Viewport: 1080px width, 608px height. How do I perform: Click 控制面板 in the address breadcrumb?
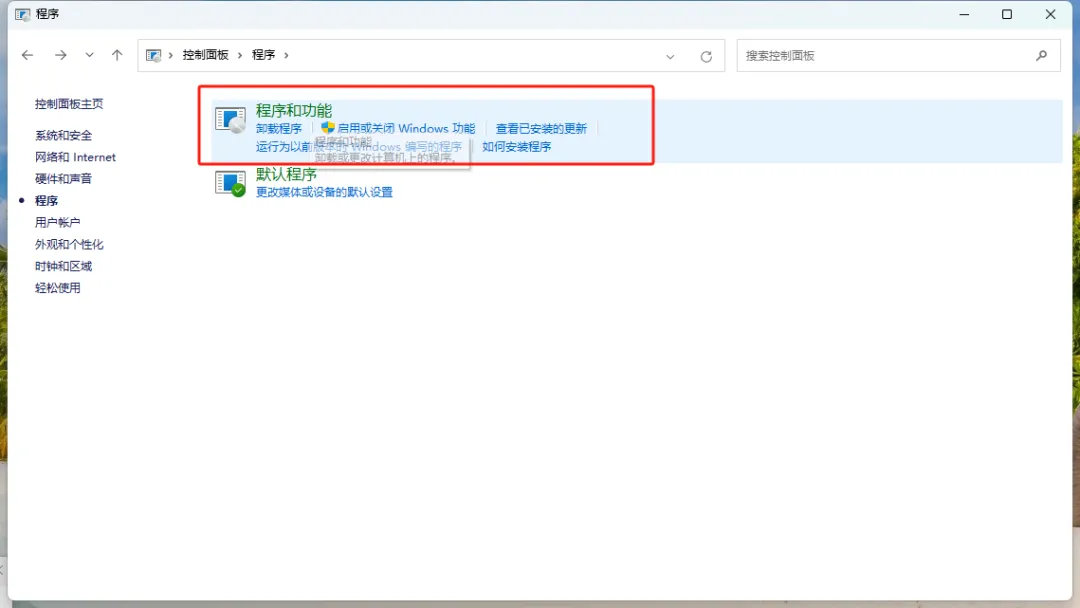coord(205,55)
